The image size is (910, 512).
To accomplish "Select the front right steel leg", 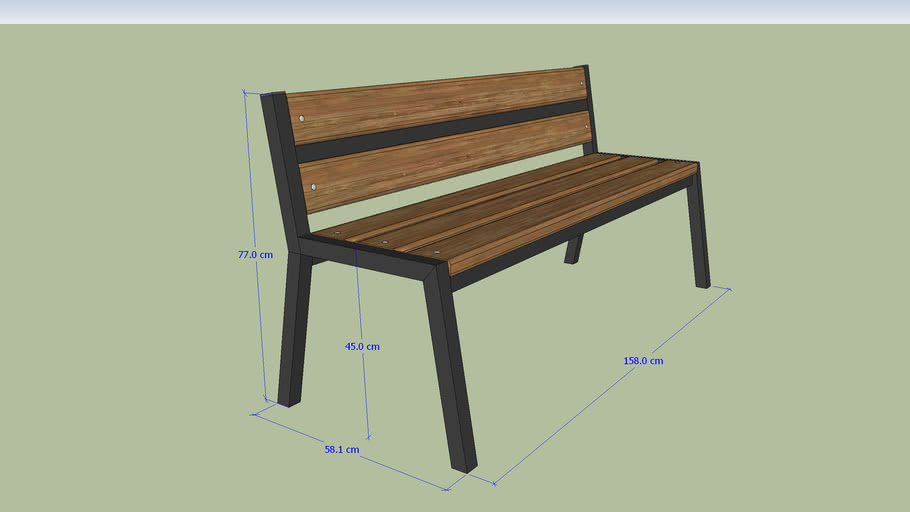I will point(699,230).
